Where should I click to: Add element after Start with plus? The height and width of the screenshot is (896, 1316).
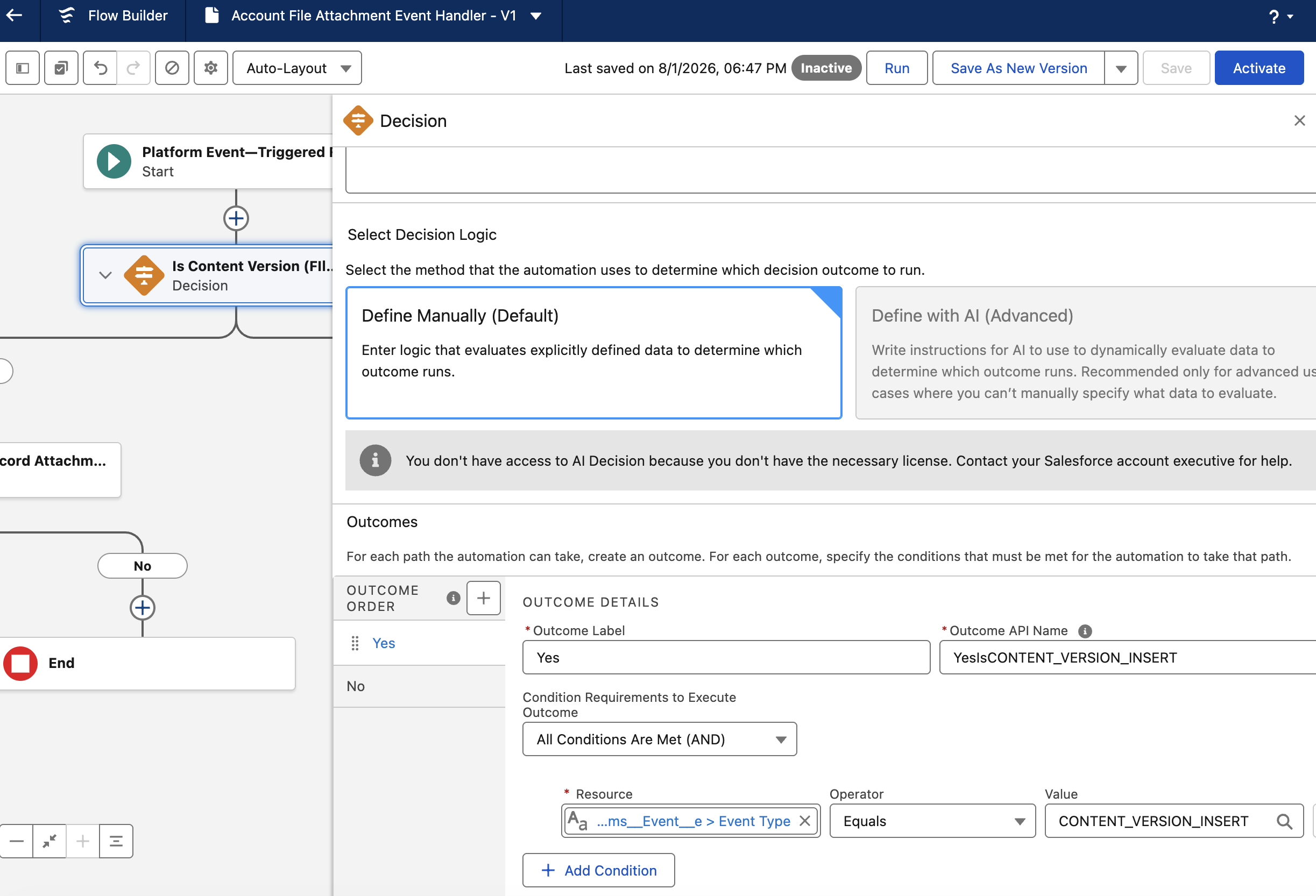[236, 218]
